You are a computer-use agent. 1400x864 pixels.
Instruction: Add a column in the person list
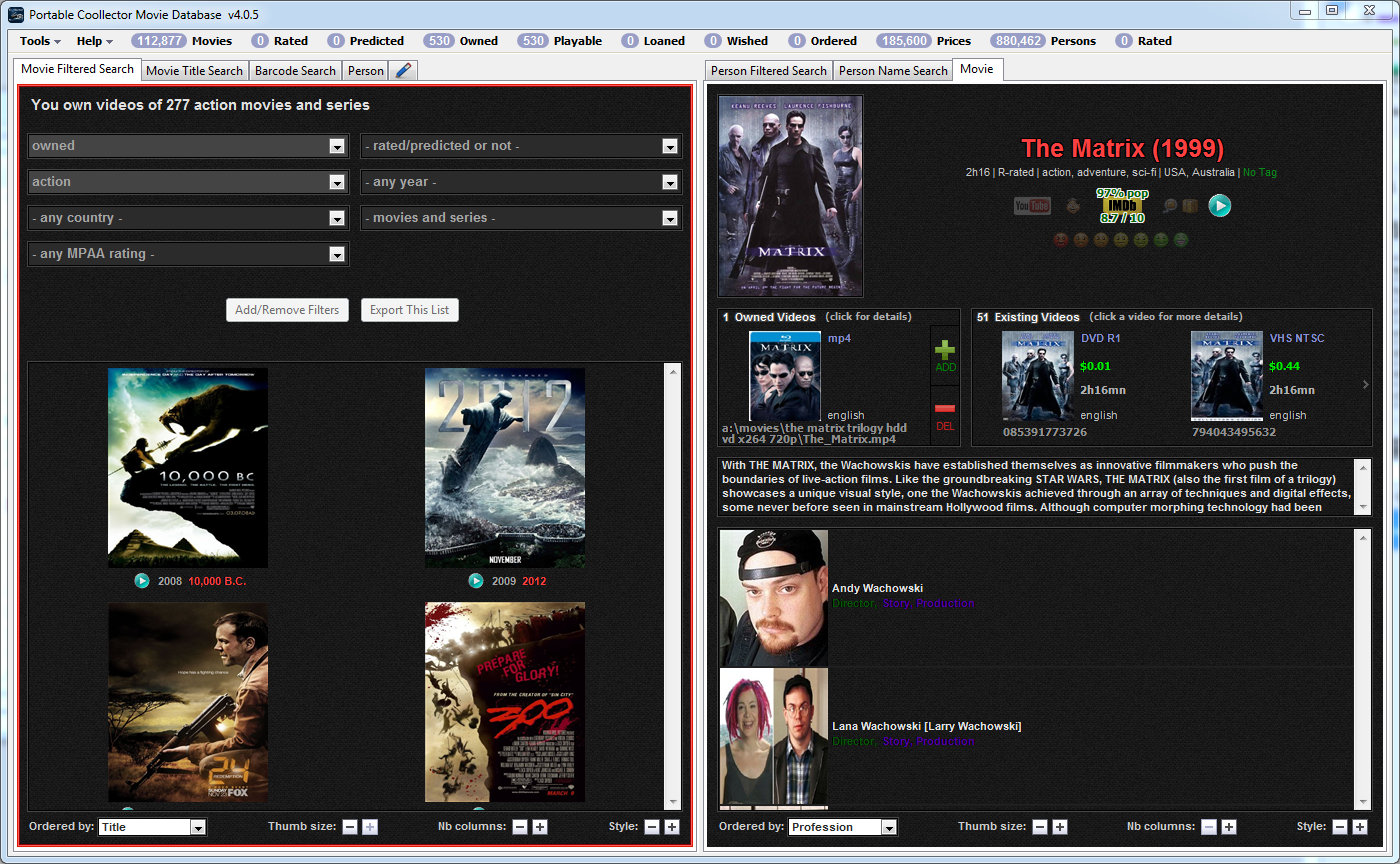(1229, 827)
